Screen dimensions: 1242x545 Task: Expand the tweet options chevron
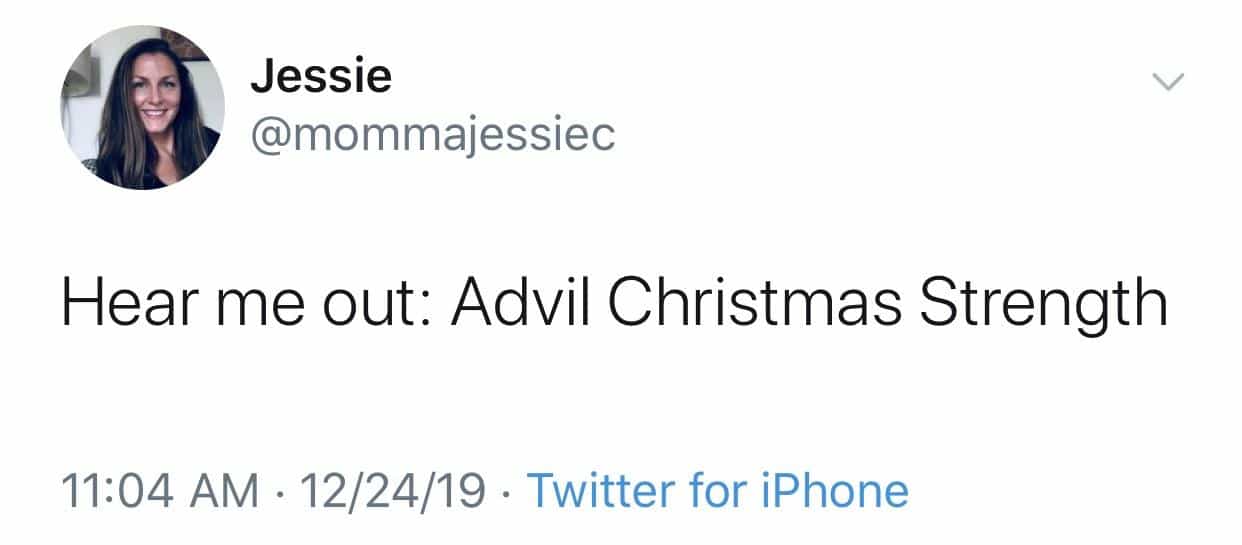pos(1168,81)
